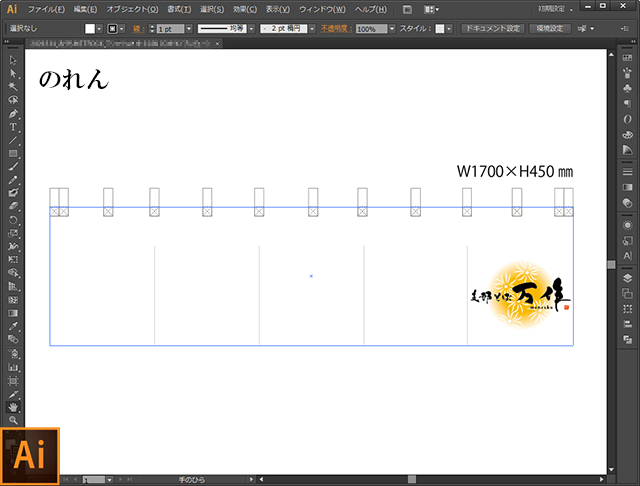Open the Brushes panel icon
Image resolution: width=640 pixels, height=486 pixels.
coord(627,73)
